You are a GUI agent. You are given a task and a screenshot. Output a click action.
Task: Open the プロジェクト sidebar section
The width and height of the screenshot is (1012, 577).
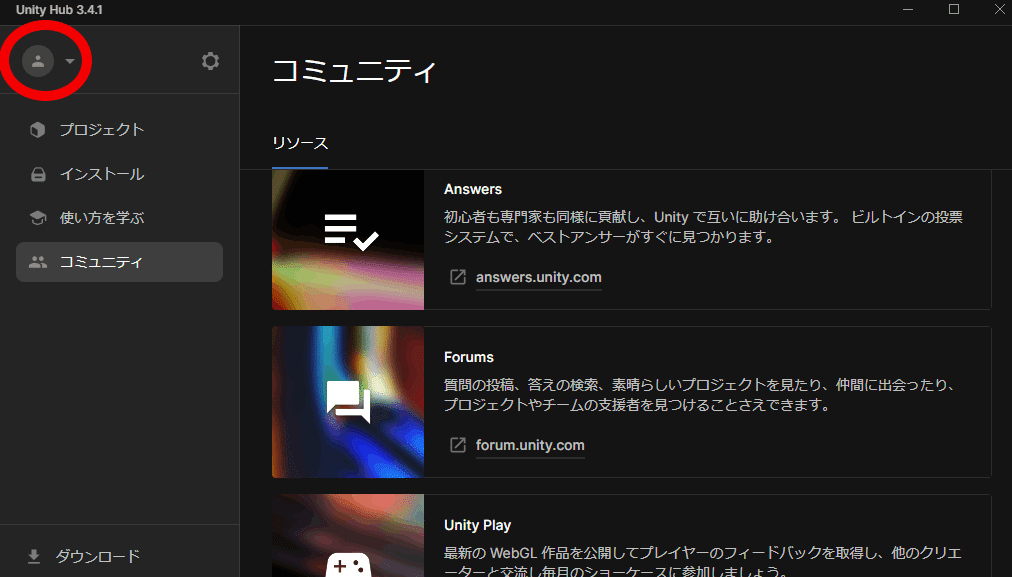click(119, 130)
